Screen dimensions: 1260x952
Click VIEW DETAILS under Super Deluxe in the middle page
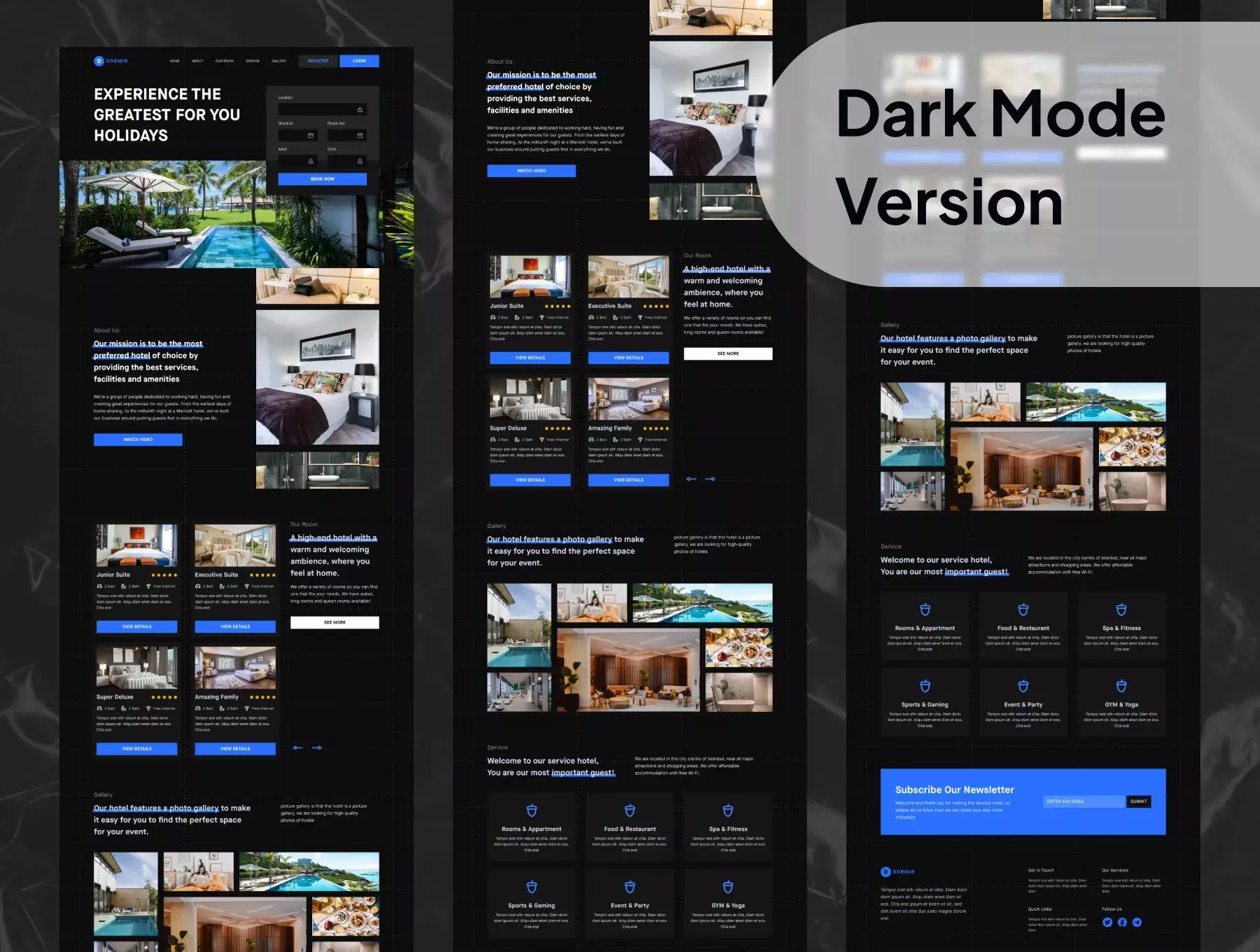[530, 480]
